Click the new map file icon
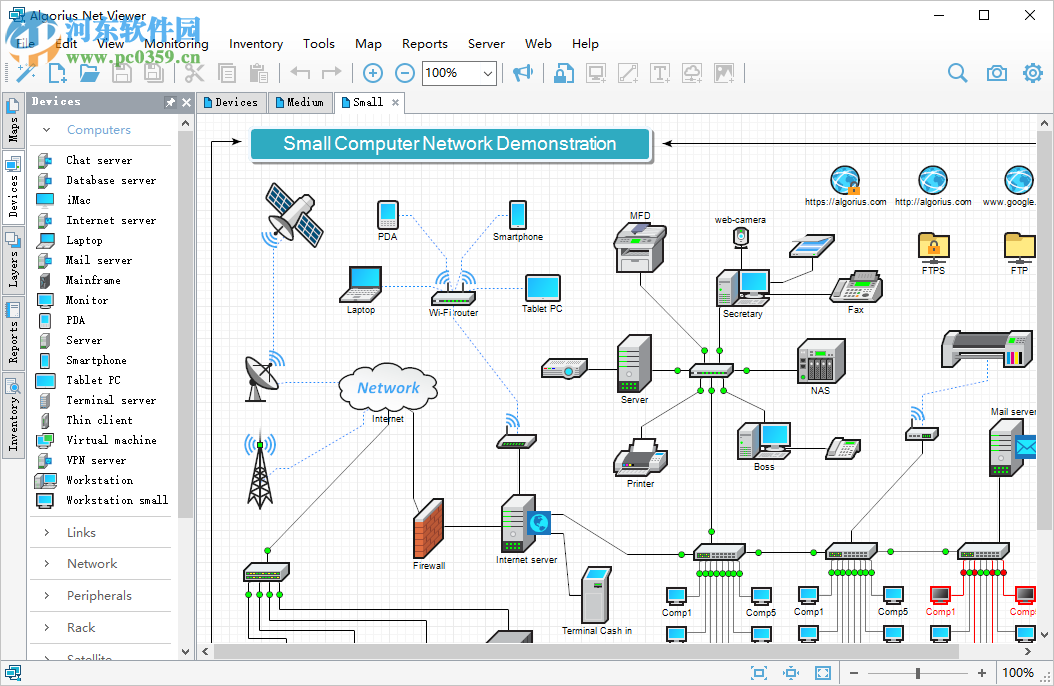The image size is (1054, 686). 58,73
